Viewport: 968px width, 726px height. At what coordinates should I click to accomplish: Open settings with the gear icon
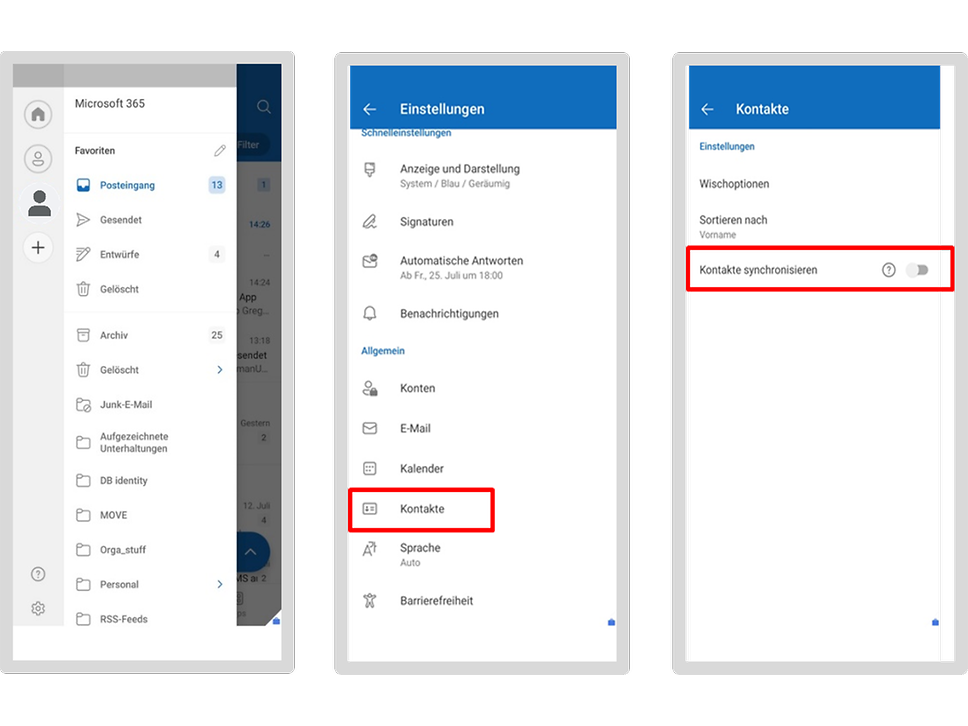coord(38,609)
